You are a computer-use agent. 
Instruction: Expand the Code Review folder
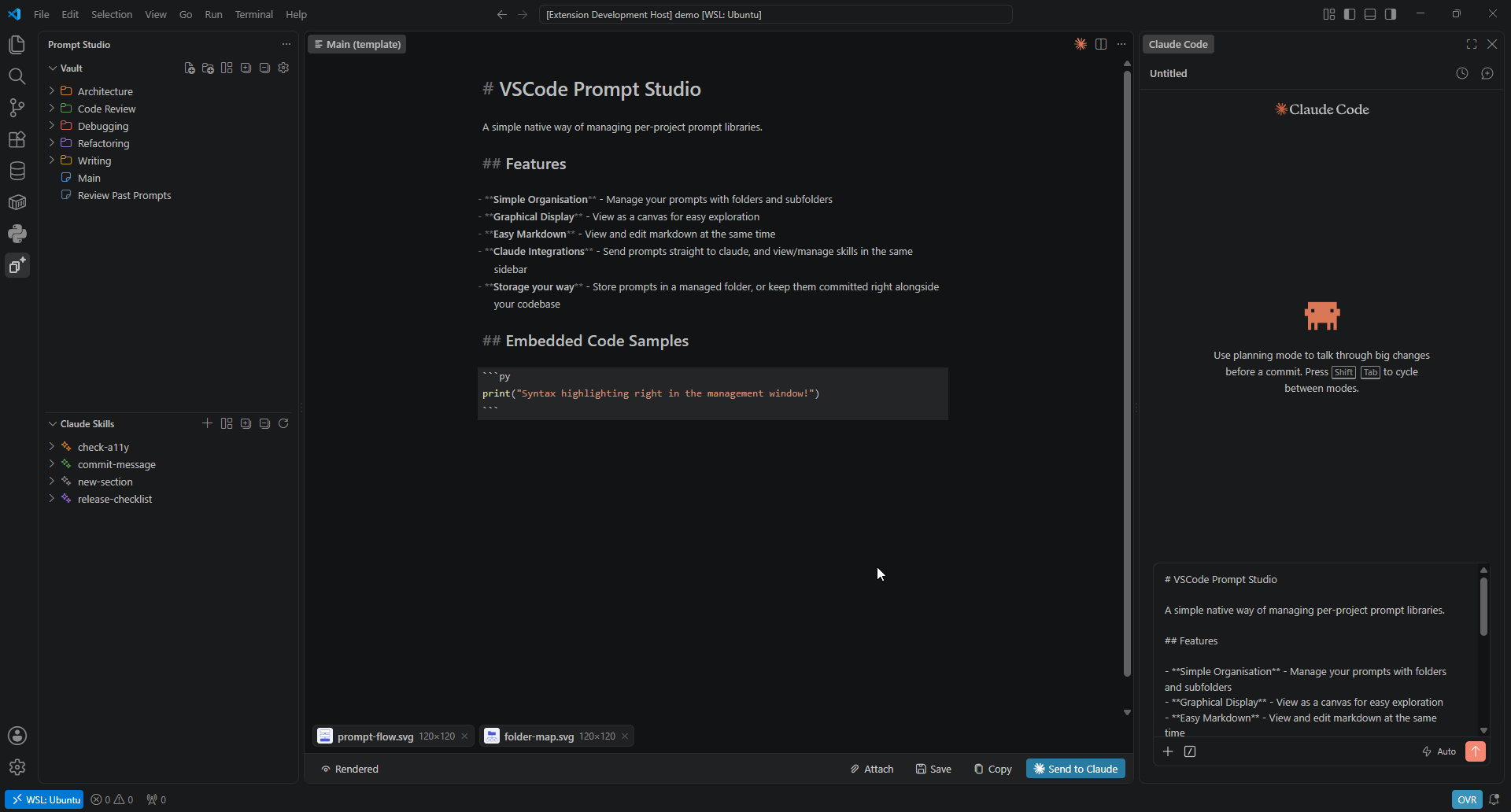point(52,109)
